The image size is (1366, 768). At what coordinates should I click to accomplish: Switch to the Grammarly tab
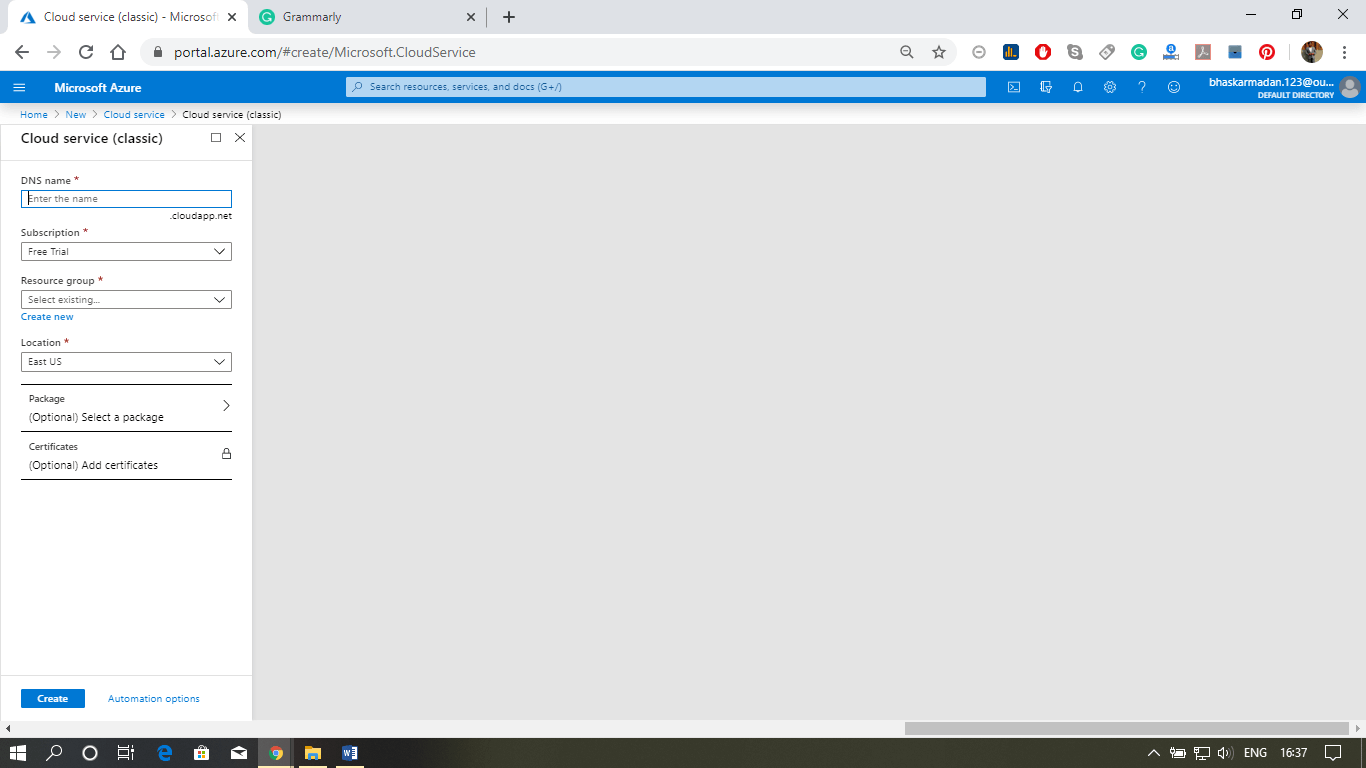(x=366, y=17)
